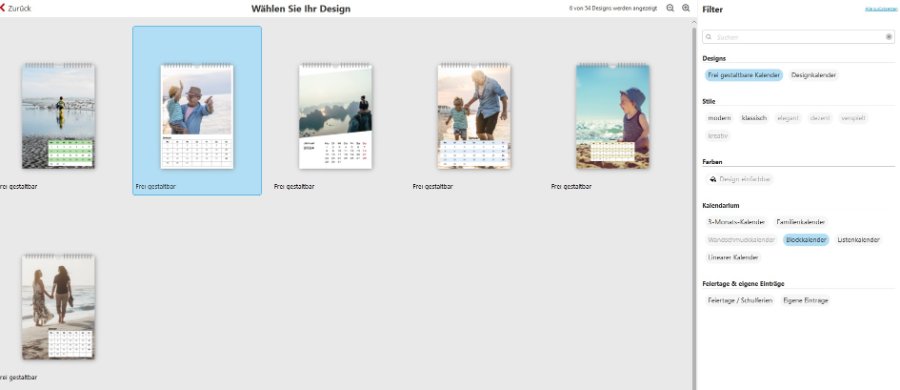Toggle the Frei gestaltbare Kalender filter
900x390 pixels.
click(x=744, y=75)
